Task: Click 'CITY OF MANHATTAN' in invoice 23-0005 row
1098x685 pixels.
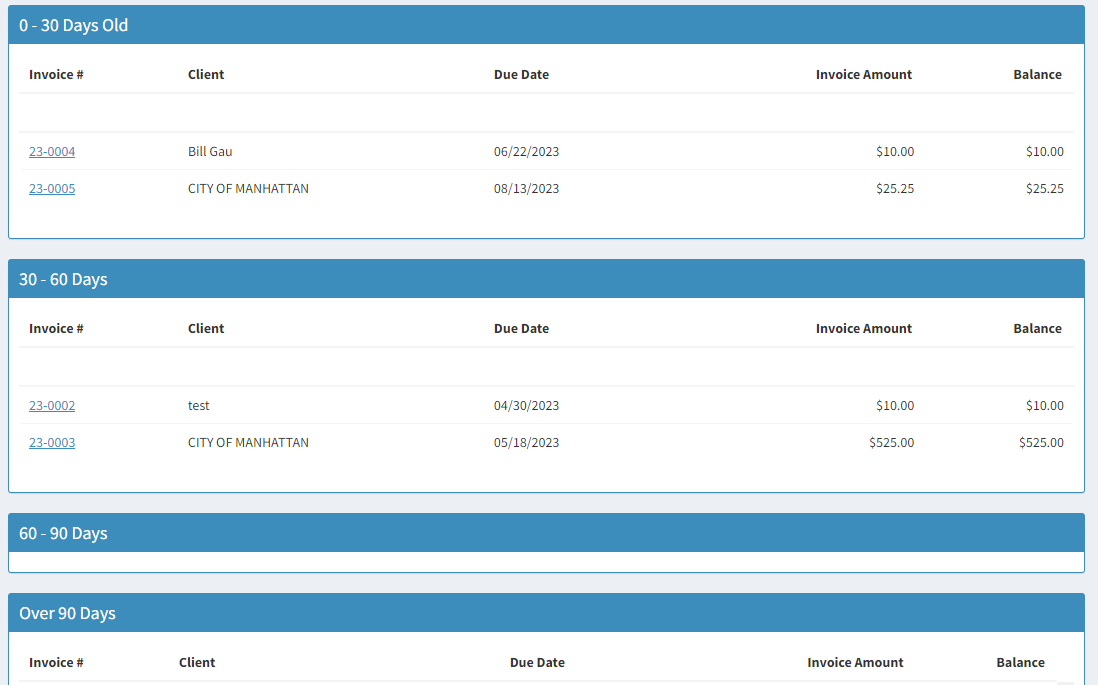Action: (248, 188)
